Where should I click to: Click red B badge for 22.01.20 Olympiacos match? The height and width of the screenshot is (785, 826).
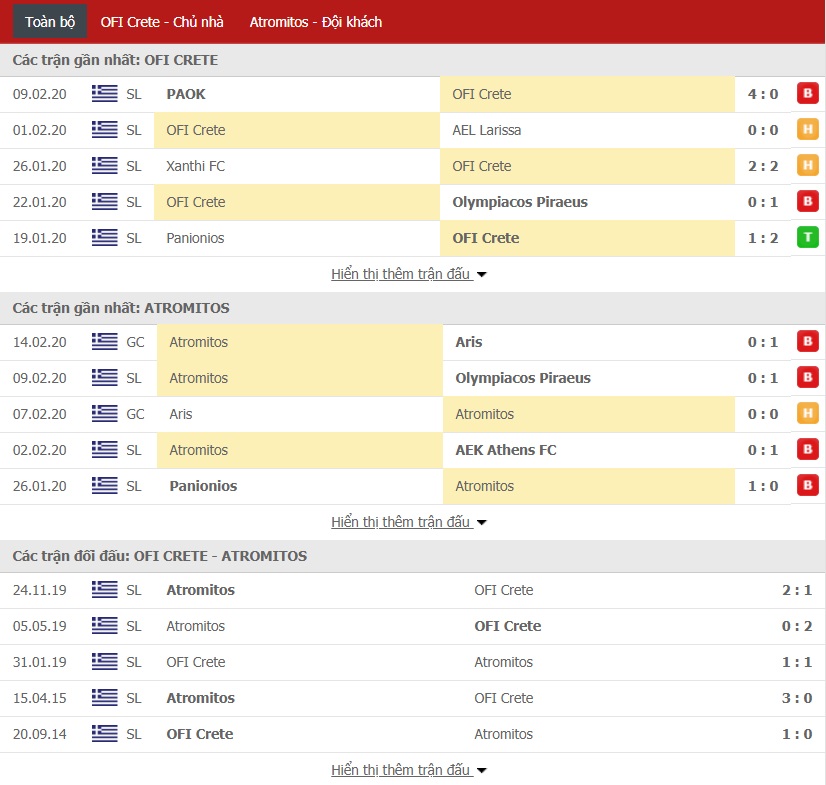(x=808, y=201)
